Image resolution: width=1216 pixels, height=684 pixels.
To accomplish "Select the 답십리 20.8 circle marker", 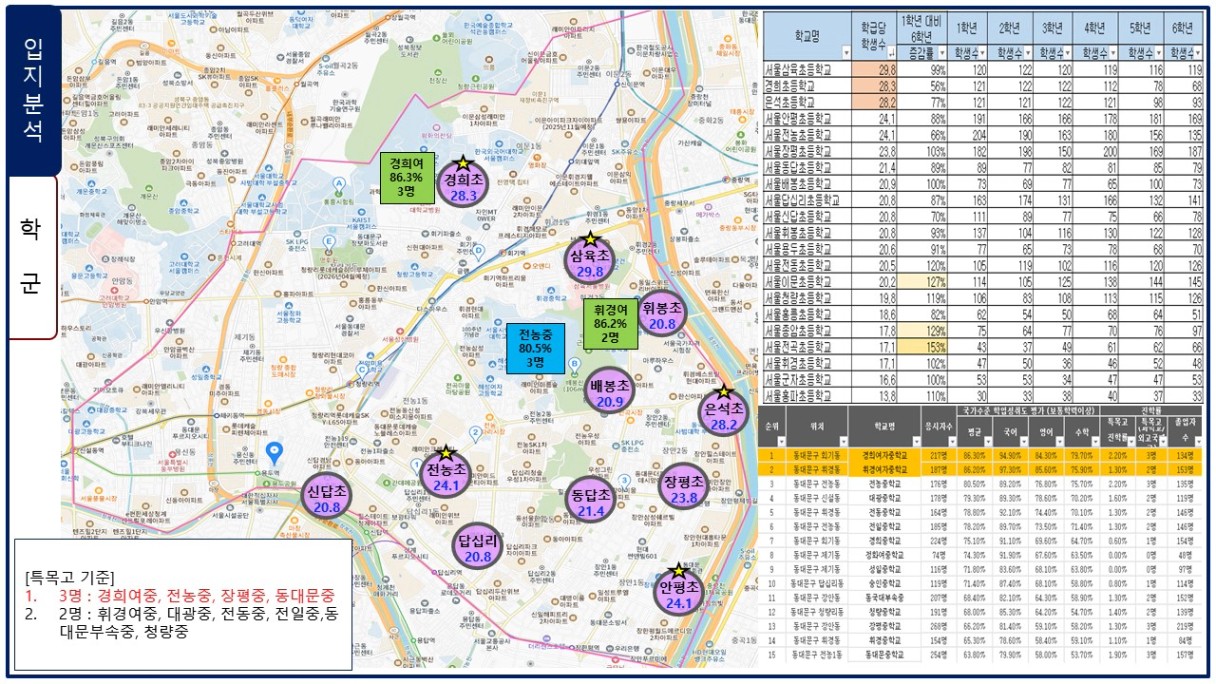I will (478, 548).
